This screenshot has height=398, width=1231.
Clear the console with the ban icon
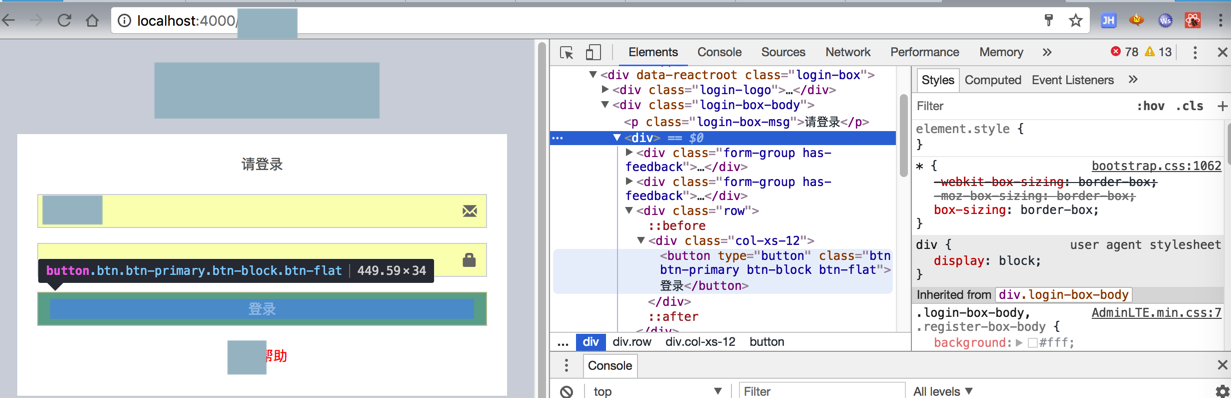pos(566,392)
